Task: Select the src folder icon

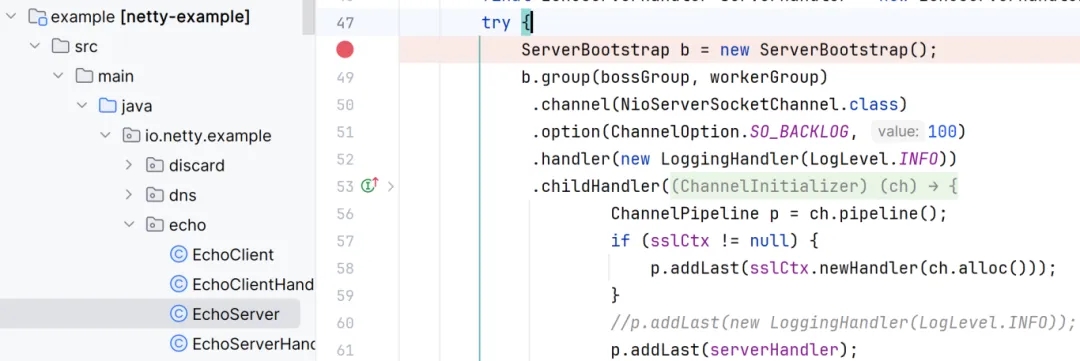Action: click(x=61, y=46)
